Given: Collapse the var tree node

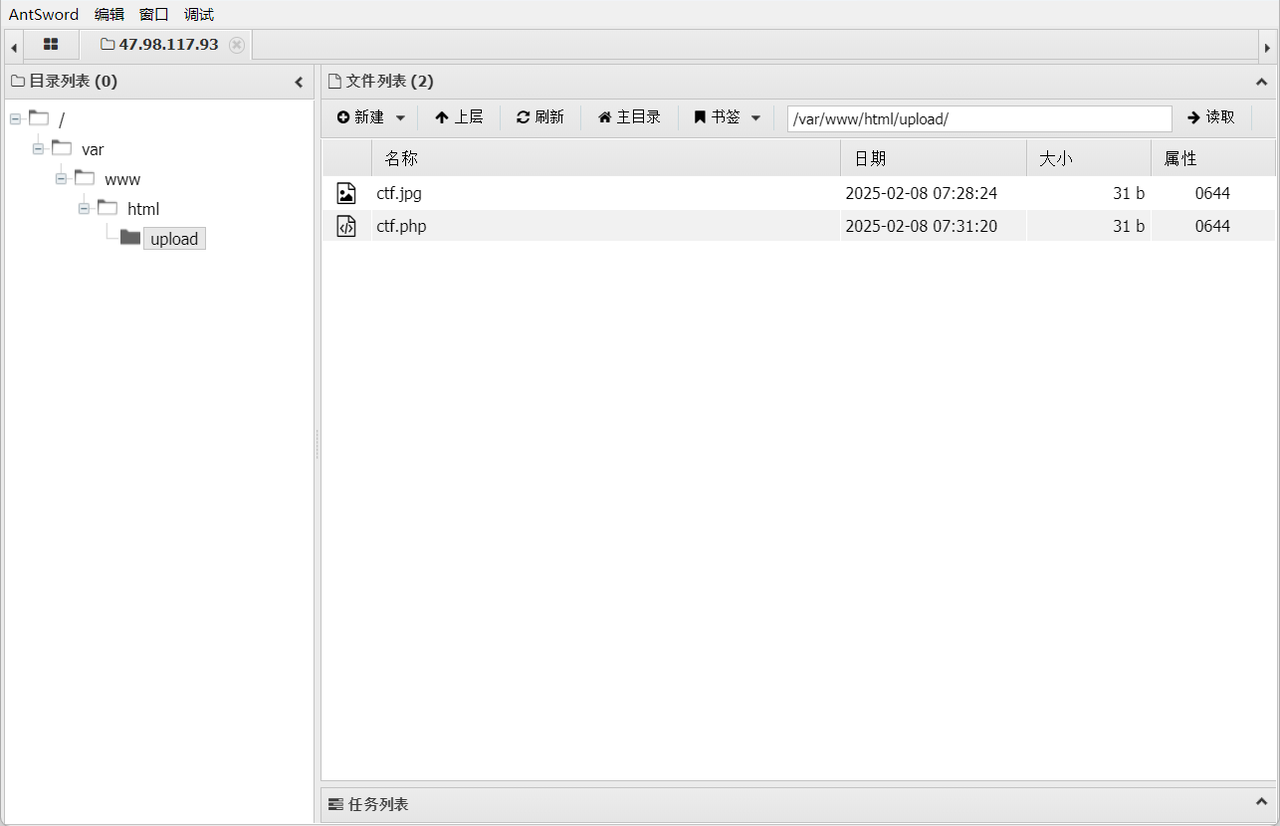Looking at the screenshot, I should click(x=38, y=149).
